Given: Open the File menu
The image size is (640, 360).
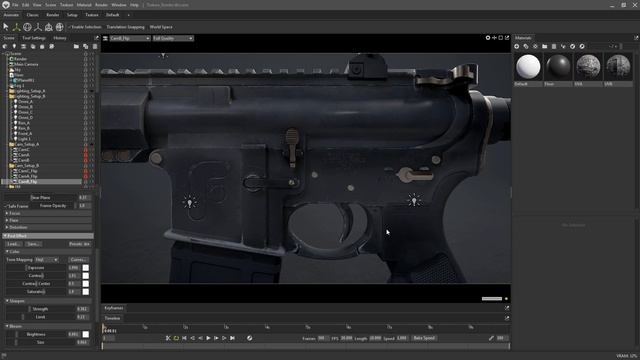Looking at the screenshot, I should pos(15,5).
